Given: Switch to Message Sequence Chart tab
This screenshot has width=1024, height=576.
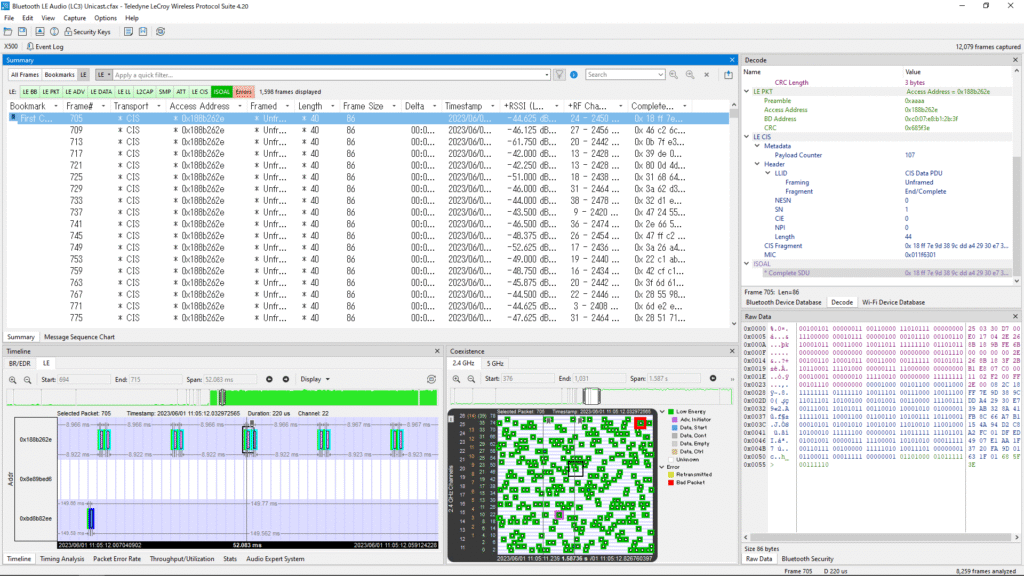Looking at the screenshot, I should pyautogui.click(x=79, y=337).
